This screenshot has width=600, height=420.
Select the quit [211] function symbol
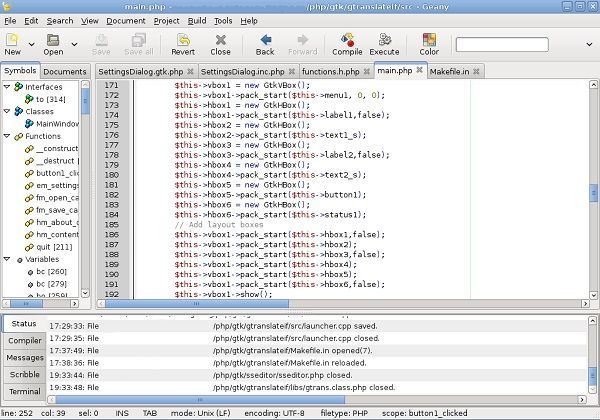[48, 247]
